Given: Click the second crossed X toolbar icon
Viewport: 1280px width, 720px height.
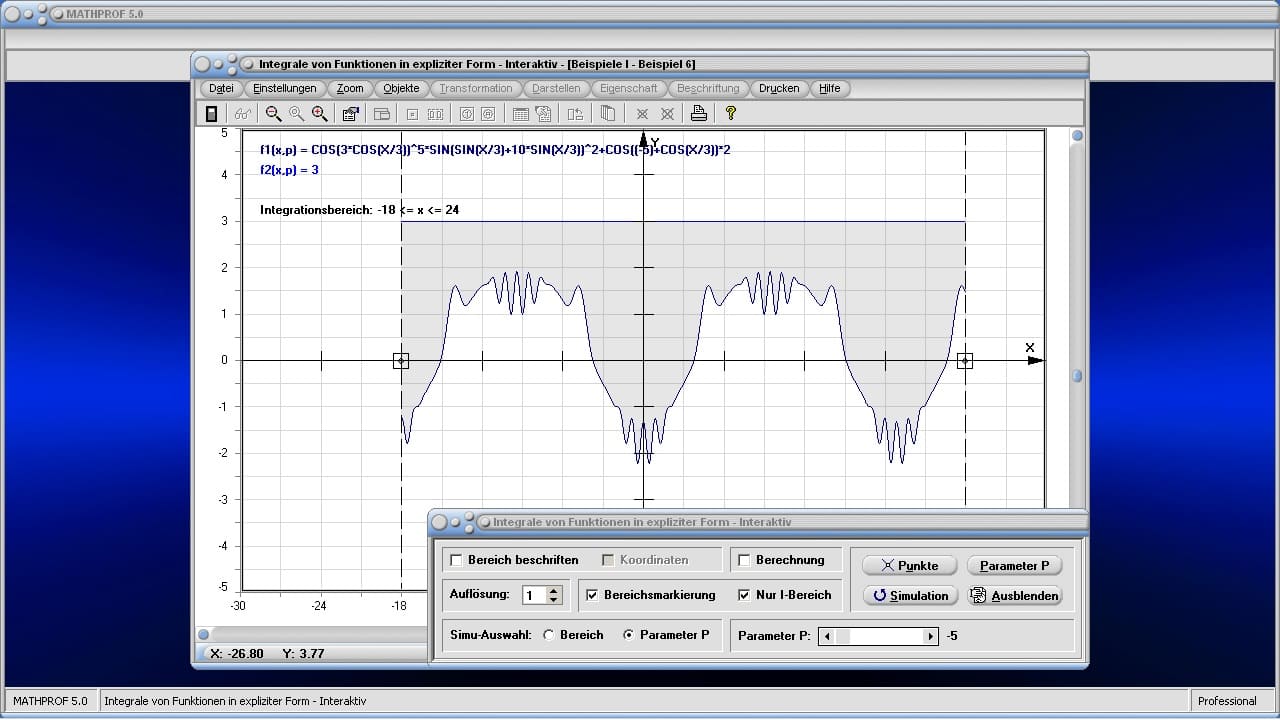Looking at the screenshot, I should (667, 114).
